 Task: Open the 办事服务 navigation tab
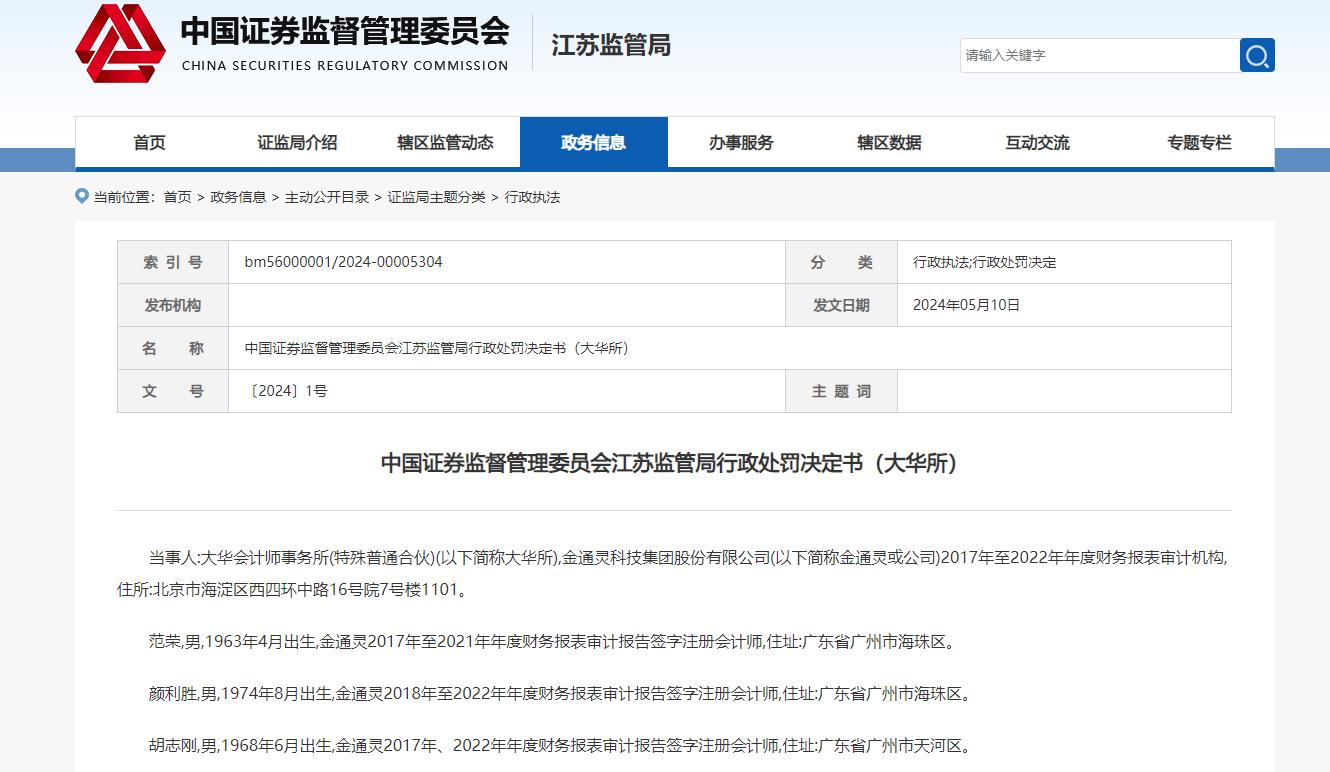tap(741, 142)
